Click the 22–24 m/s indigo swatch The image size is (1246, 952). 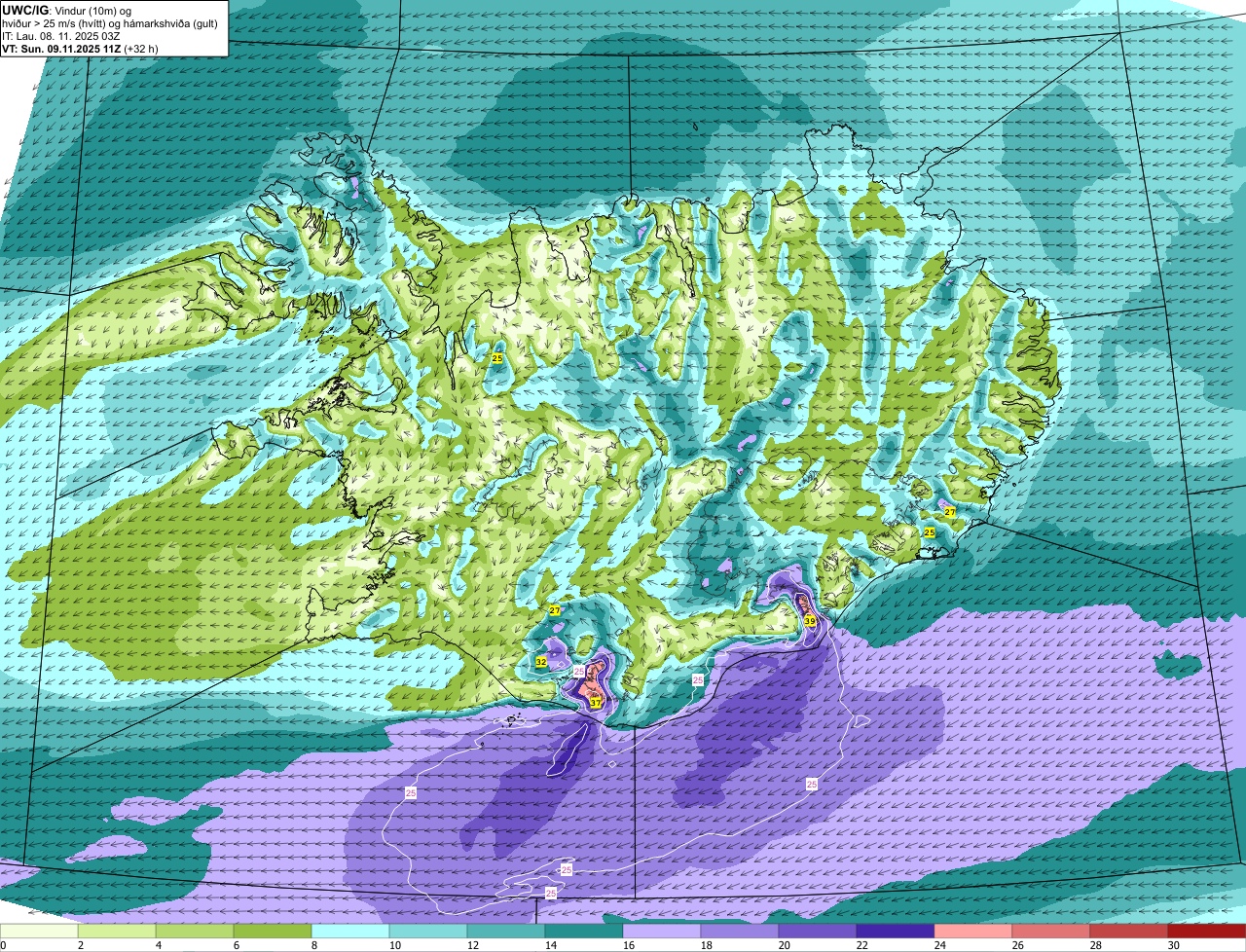click(x=896, y=931)
